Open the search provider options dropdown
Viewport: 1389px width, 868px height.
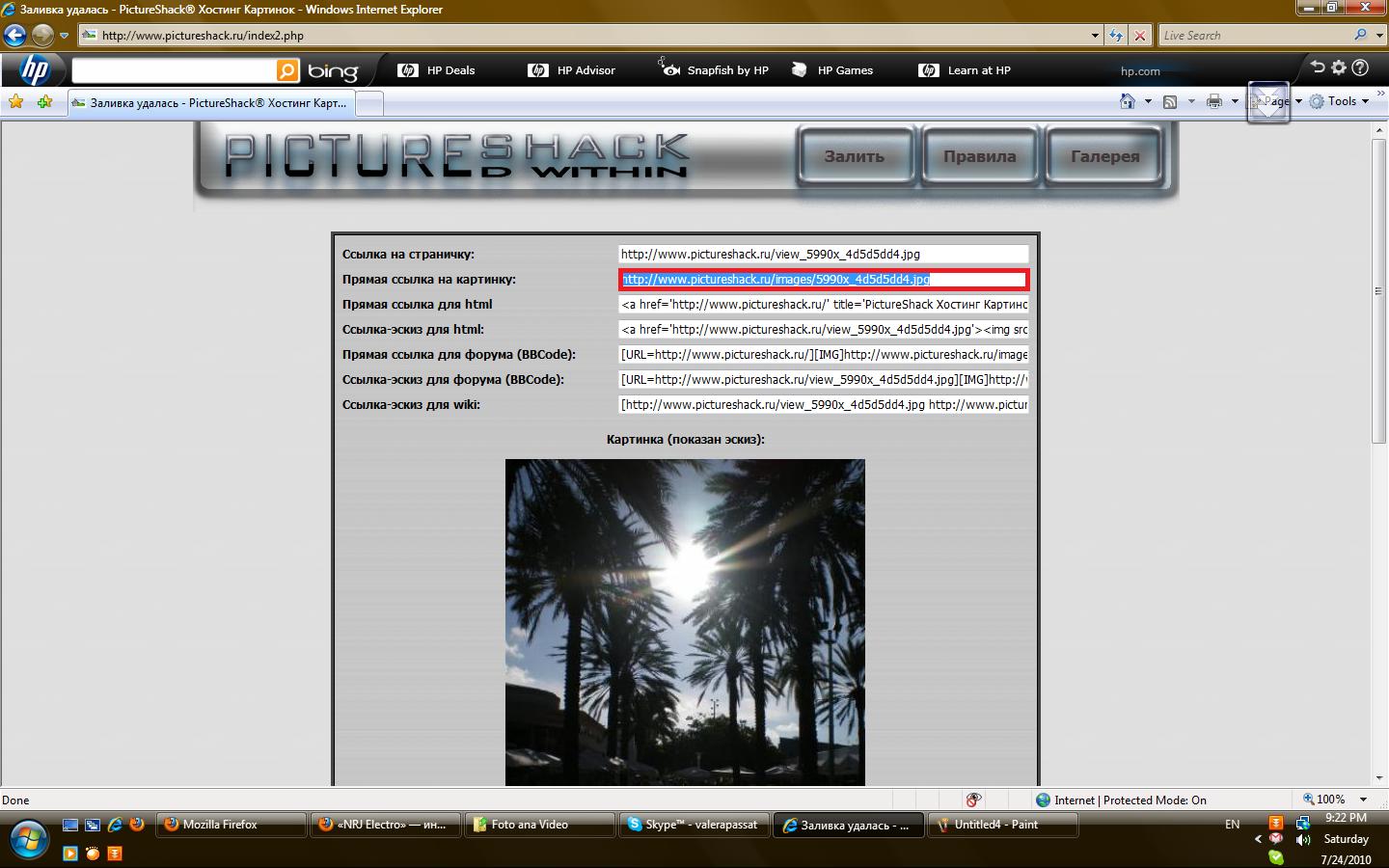tap(1378, 36)
